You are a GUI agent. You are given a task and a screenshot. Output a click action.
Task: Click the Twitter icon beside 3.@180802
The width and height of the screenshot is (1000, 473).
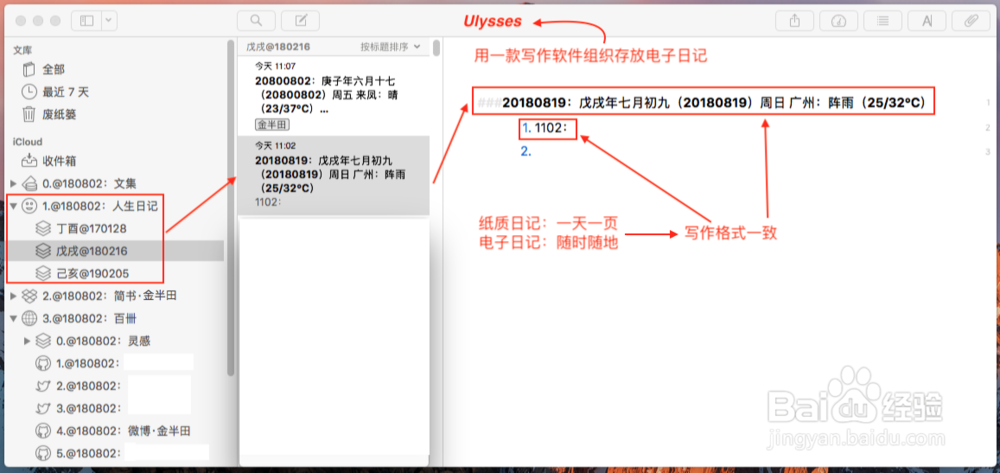(x=43, y=408)
